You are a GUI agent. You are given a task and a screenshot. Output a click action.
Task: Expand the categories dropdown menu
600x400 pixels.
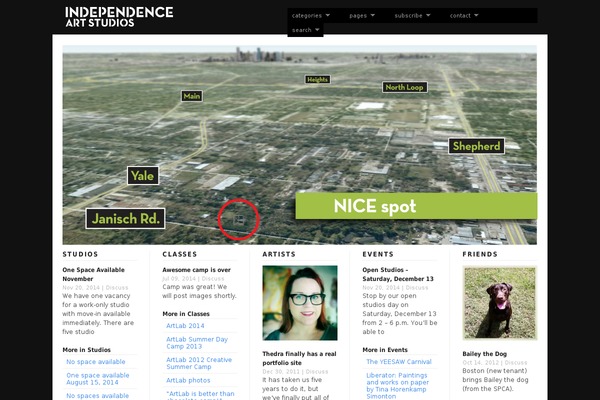pyautogui.click(x=310, y=16)
